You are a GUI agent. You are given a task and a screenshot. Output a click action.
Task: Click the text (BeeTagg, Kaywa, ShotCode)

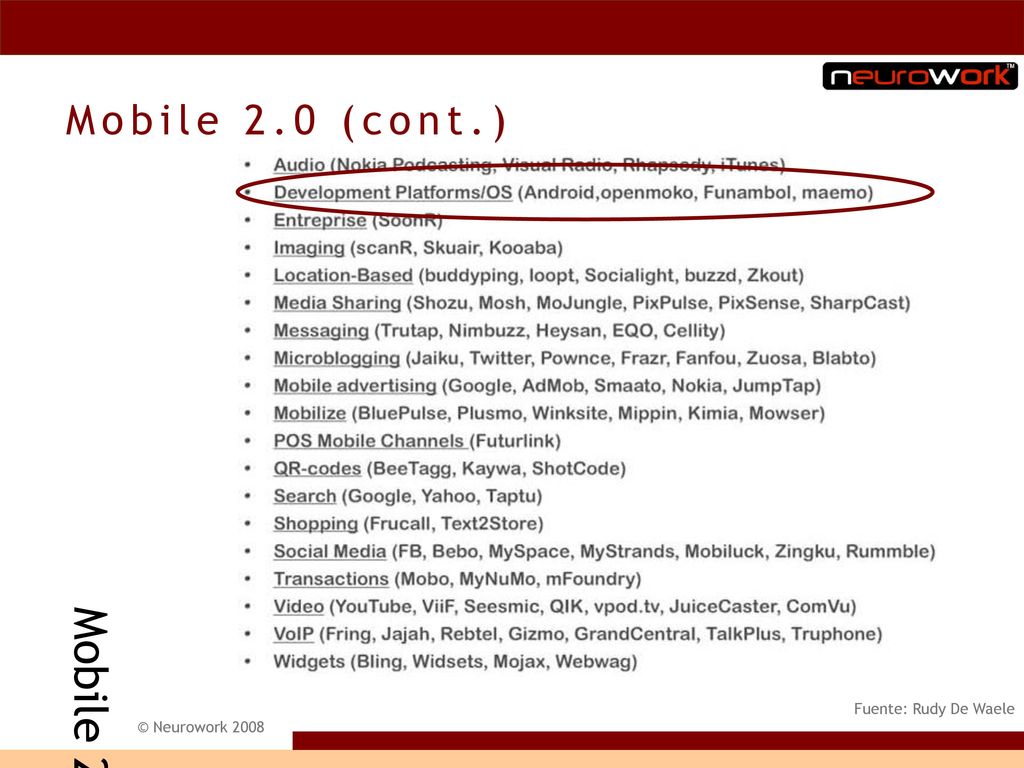[496, 468]
